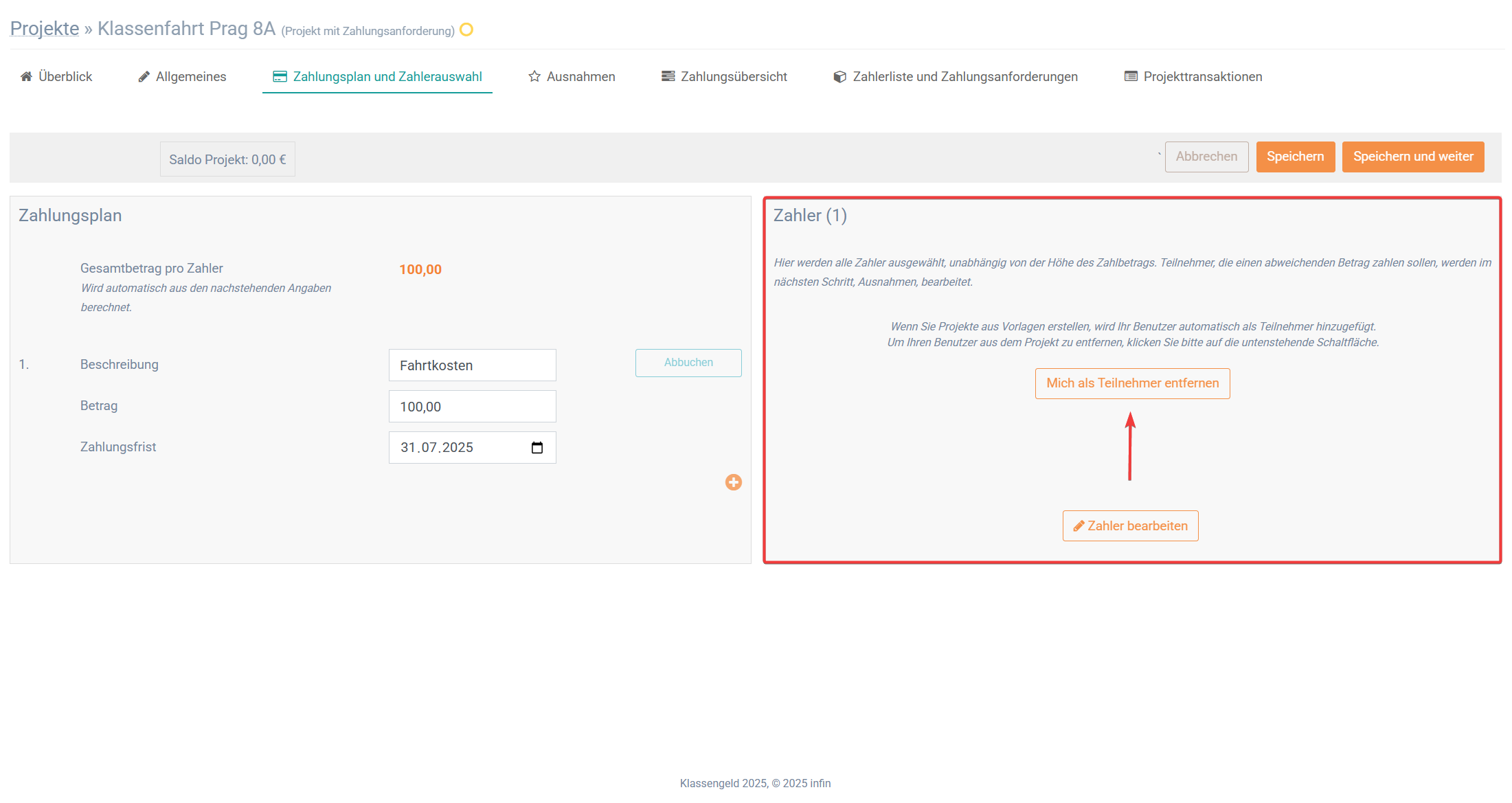Click the yellow circle status icon beside project title
The image size is (1512, 803).
[466, 30]
